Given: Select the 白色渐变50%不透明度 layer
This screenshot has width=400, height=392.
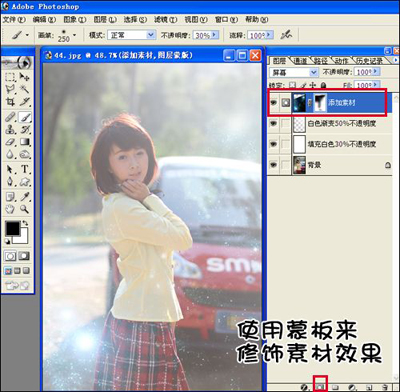Looking at the screenshot, I should click(341, 124).
